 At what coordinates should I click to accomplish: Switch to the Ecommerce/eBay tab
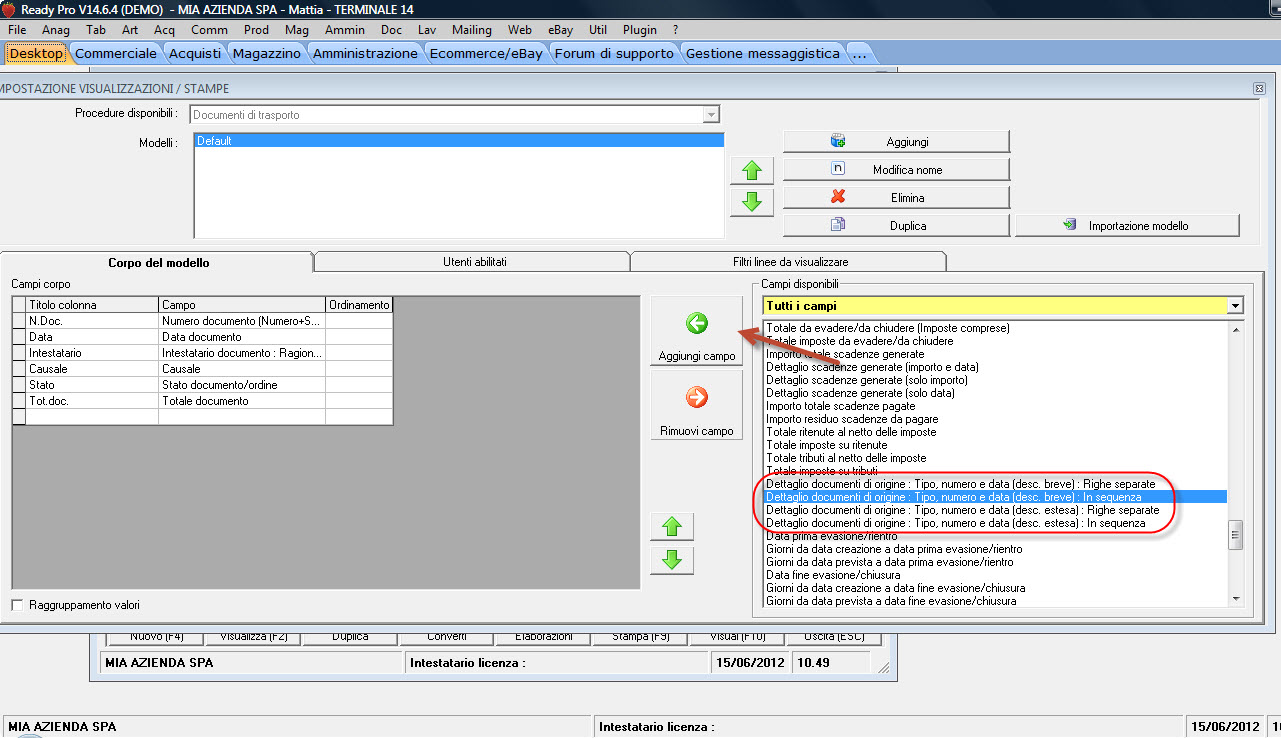point(486,53)
